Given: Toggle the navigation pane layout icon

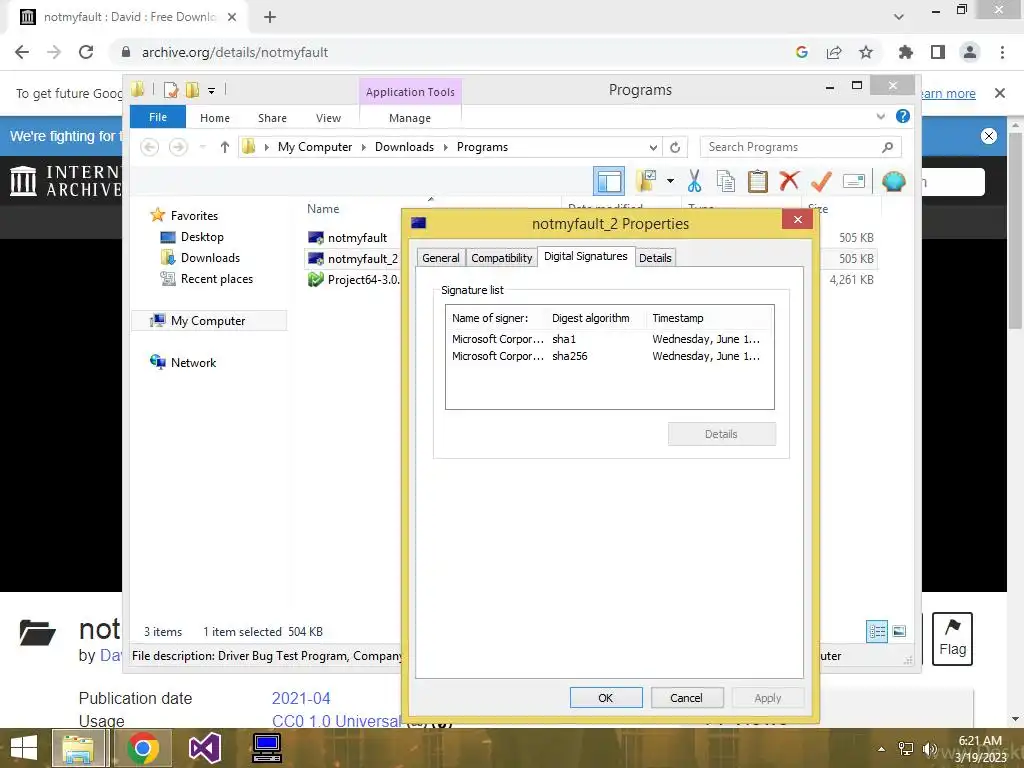Looking at the screenshot, I should pyautogui.click(x=609, y=182).
